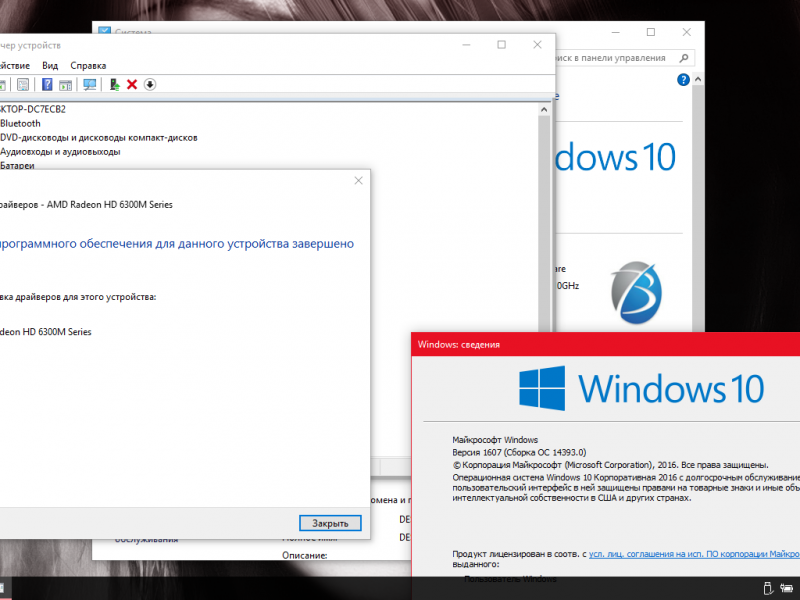Close the Device Manager window
The height and width of the screenshot is (600, 800).
click(x=537, y=45)
